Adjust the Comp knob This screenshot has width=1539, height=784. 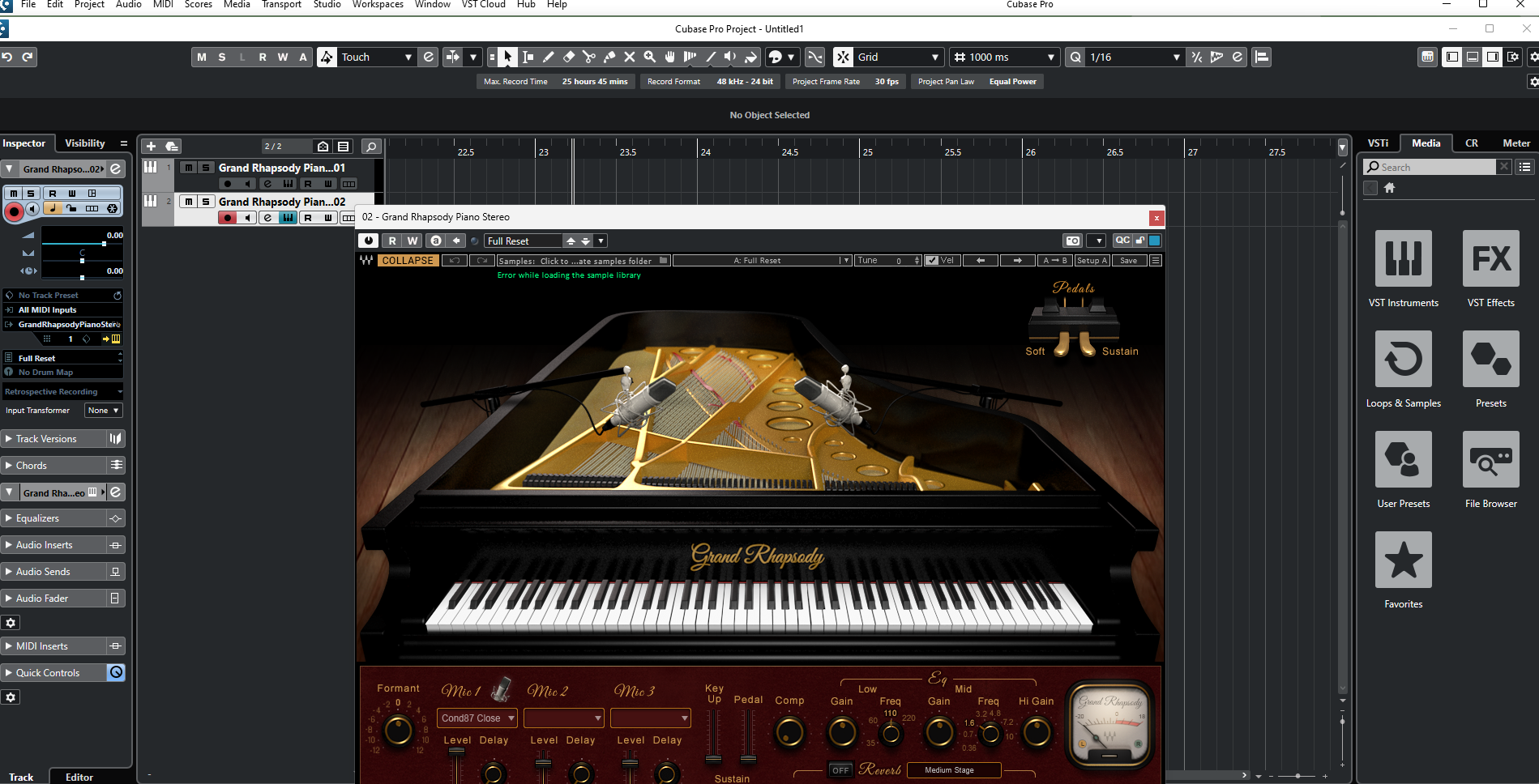pyautogui.click(x=789, y=732)
